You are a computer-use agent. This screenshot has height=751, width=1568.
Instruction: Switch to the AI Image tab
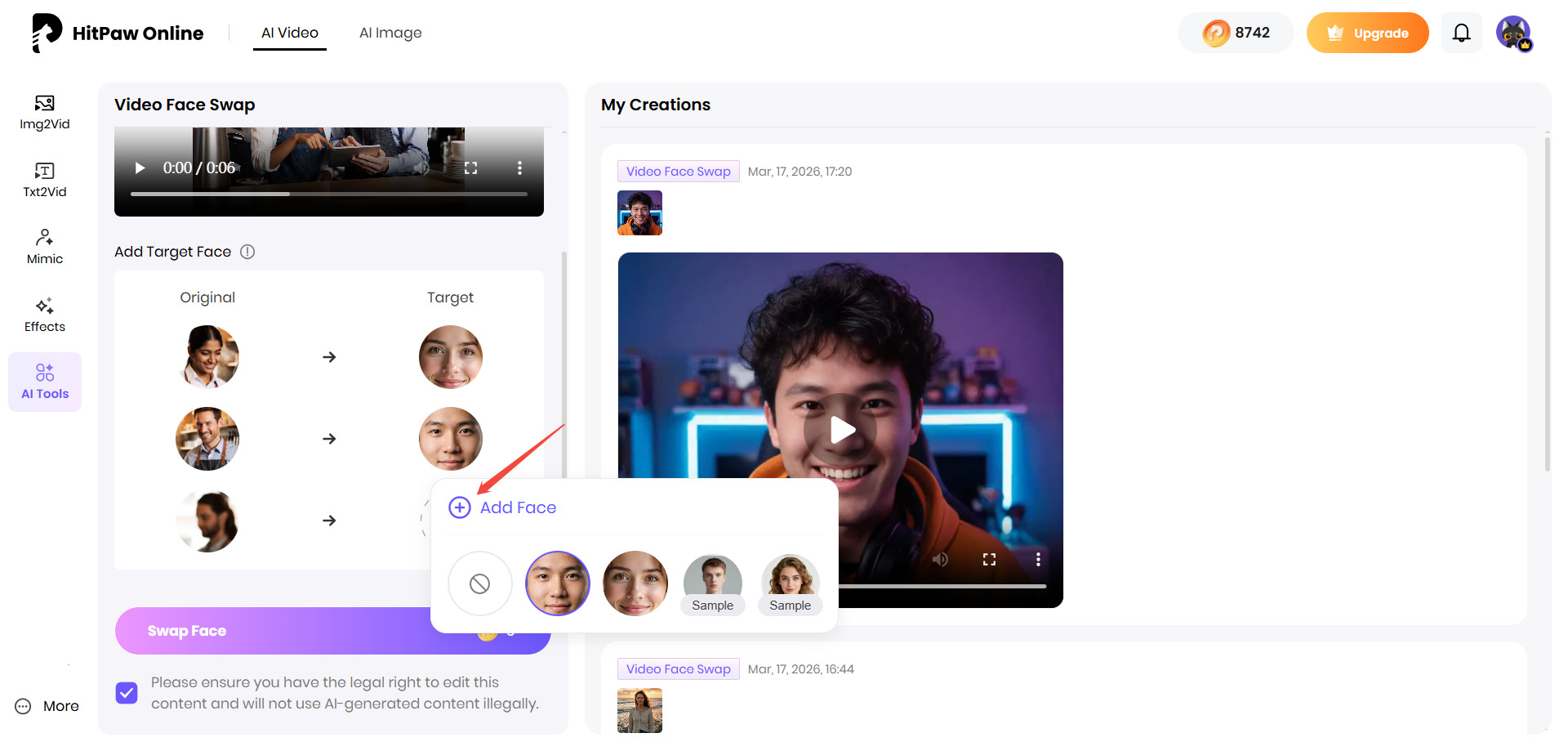tap(390, 33)
